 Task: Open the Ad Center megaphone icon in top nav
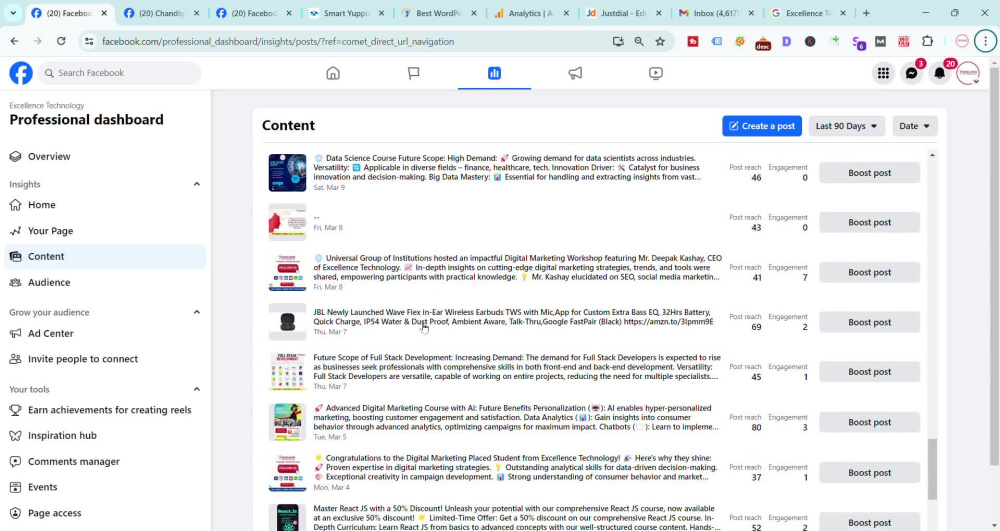575,73
